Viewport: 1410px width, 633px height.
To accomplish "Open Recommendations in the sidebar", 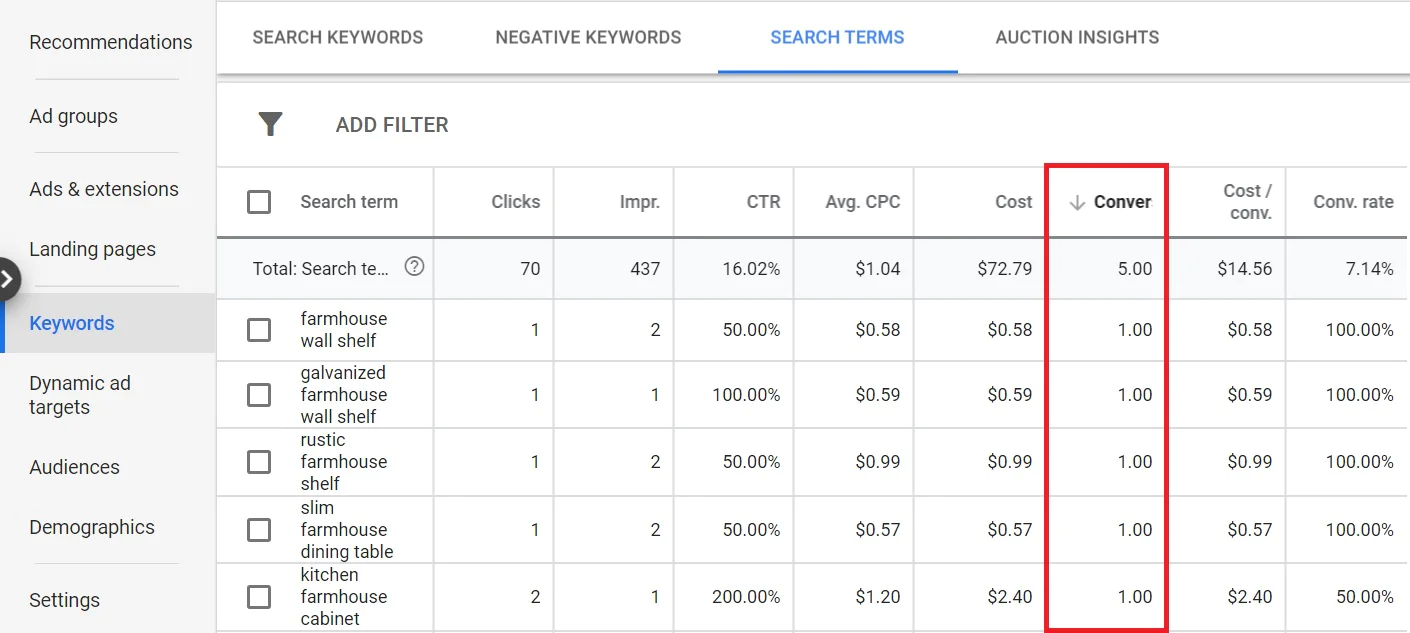I will [x=111, y=42].
